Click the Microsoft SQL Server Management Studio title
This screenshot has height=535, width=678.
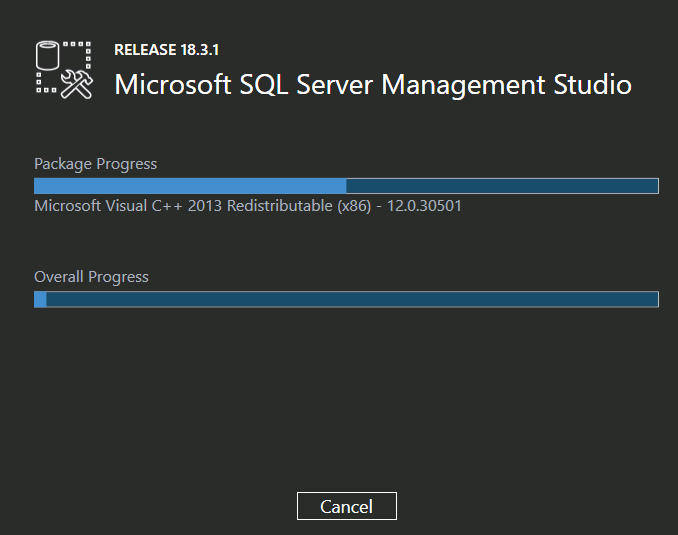[373, 84]
